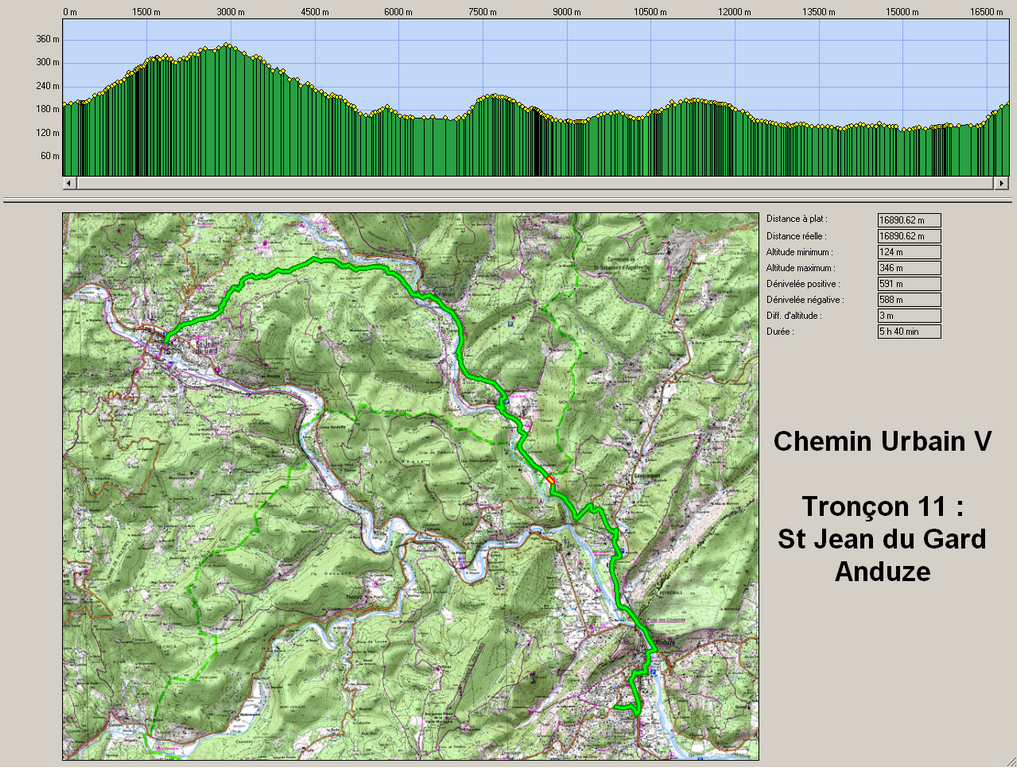Click the '7500 m' distance axis label
This screenshot has height=768, width=1017.
(483, 12)
